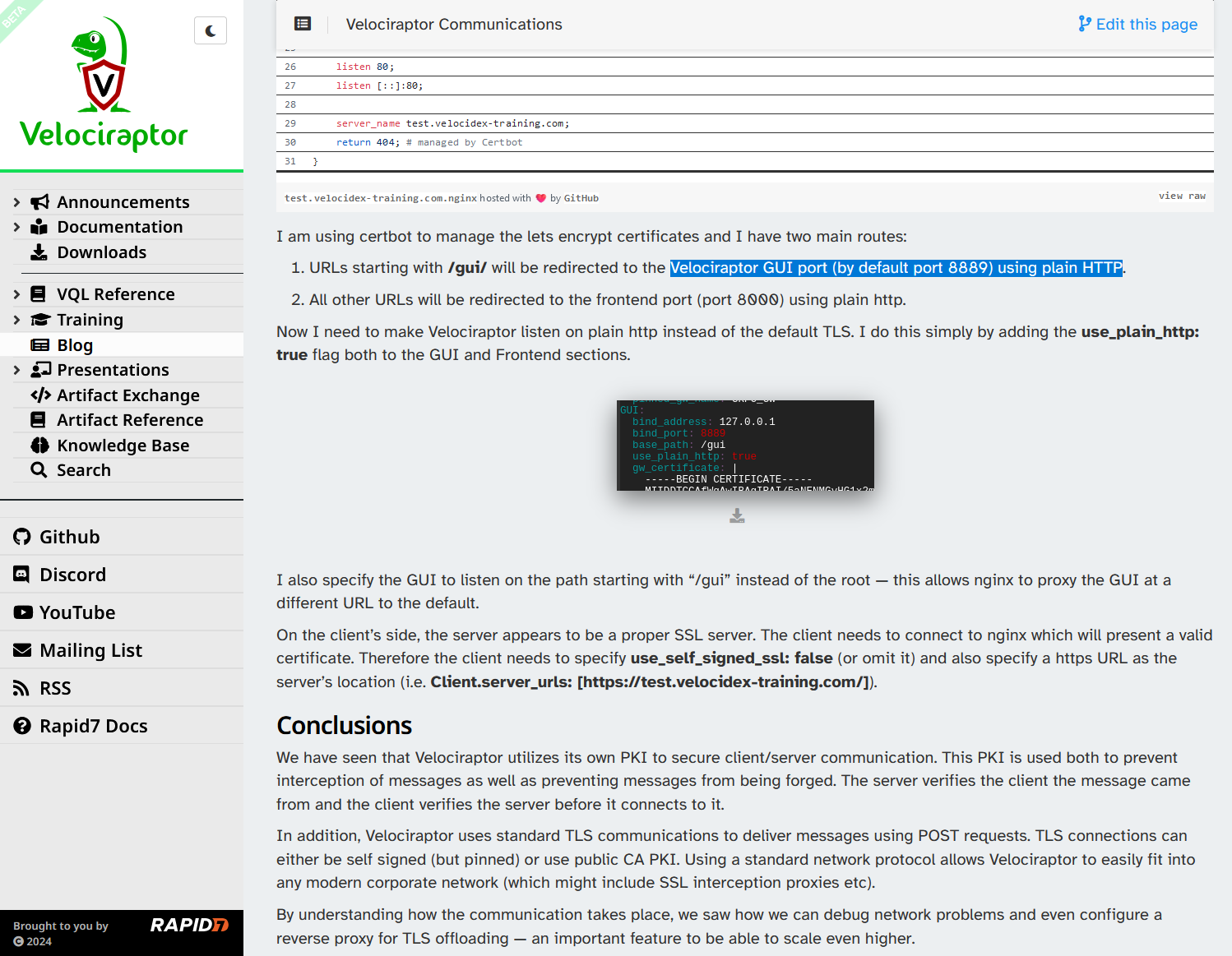Click the Downloads icon in sidebar
Image resolution: width=1232 pixels, height=956 pixels.
click(x=39, y=252)
